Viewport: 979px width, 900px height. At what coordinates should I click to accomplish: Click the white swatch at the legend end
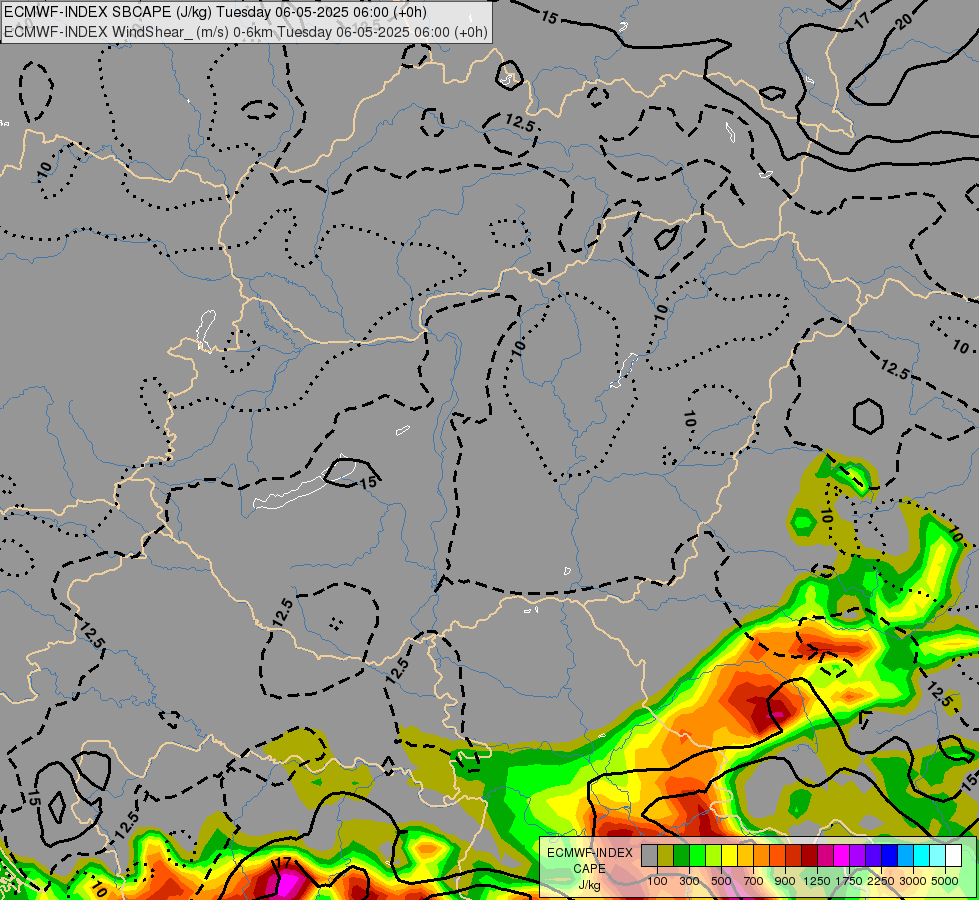(953, 856)
